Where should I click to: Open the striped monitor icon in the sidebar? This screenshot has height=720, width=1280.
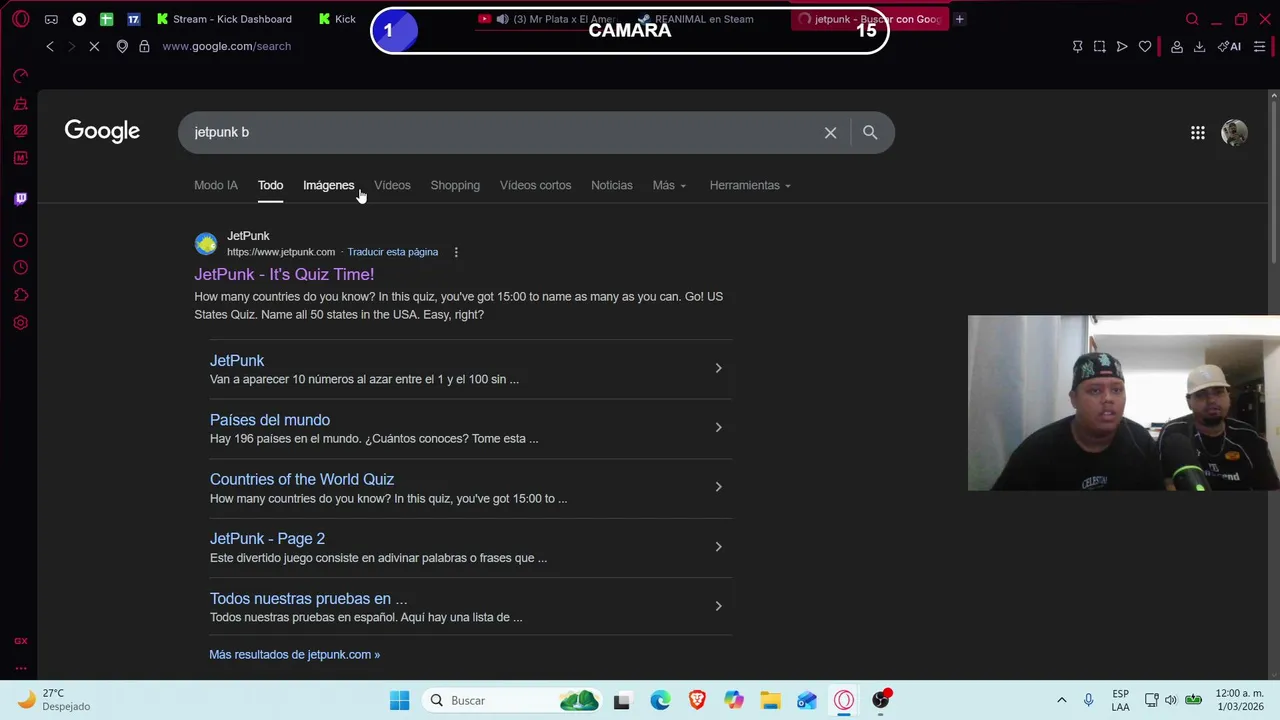(x=20, y=131)
